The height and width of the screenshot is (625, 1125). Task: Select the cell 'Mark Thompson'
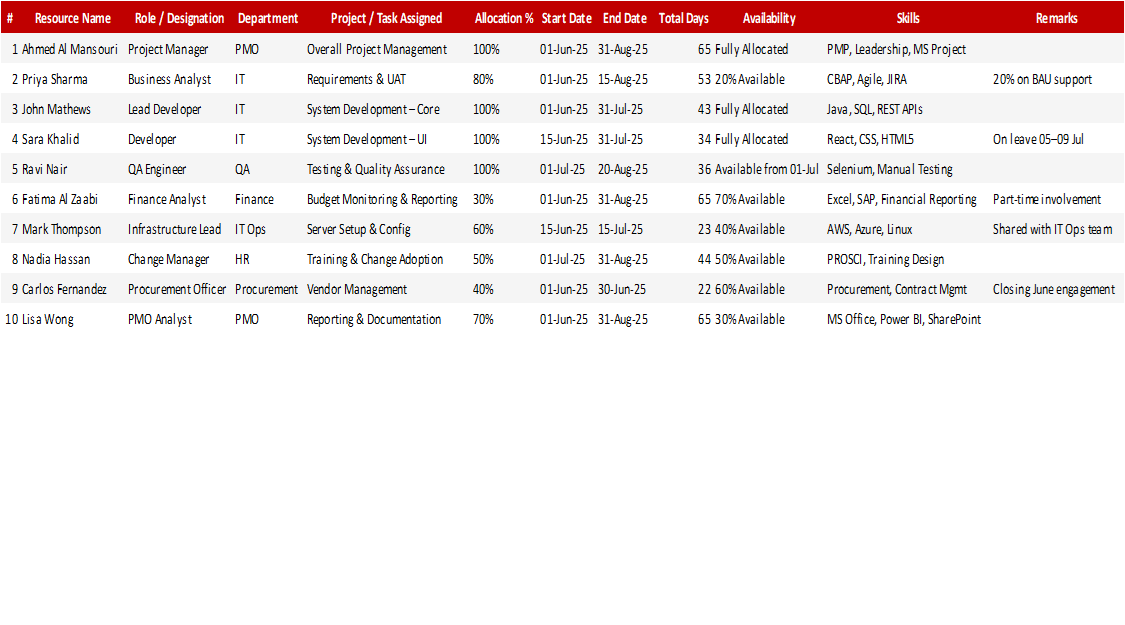pos(61,230)
